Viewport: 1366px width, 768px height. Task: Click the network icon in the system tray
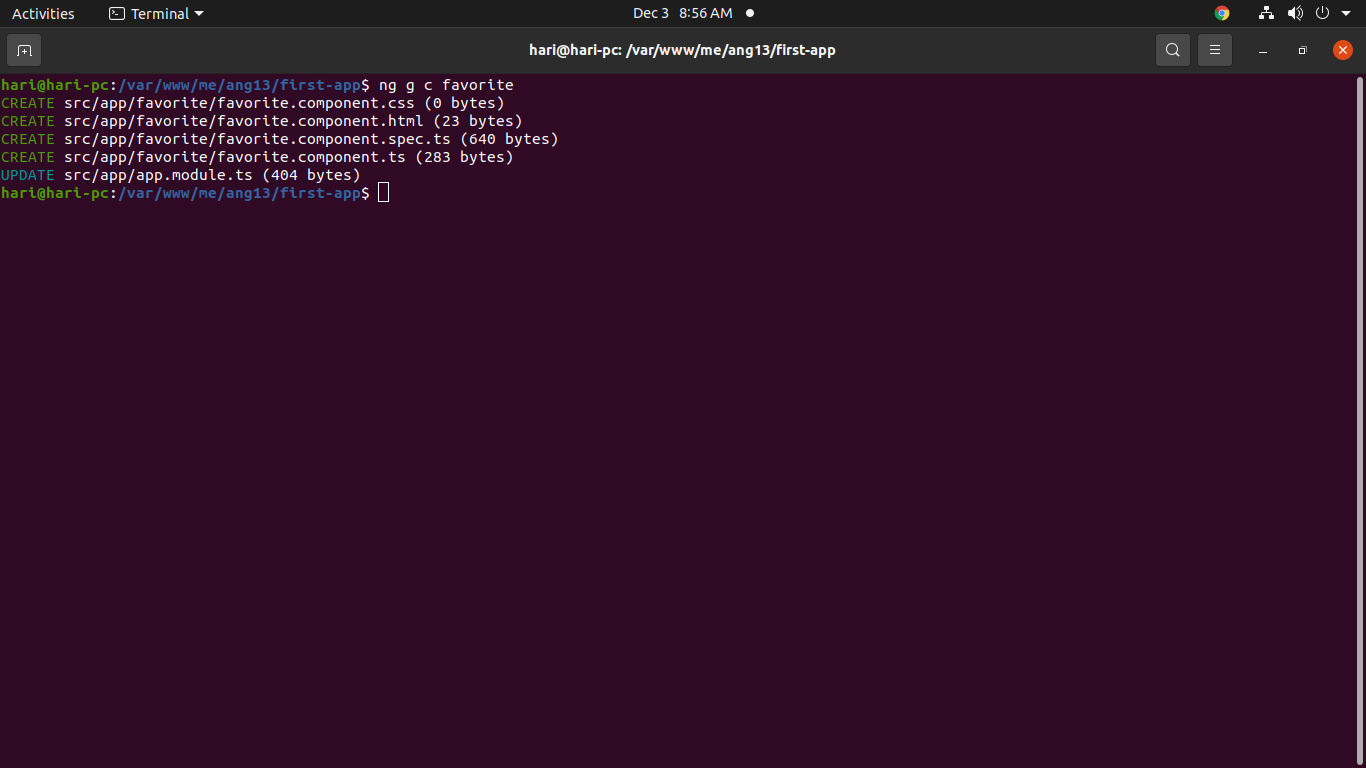1266,13
